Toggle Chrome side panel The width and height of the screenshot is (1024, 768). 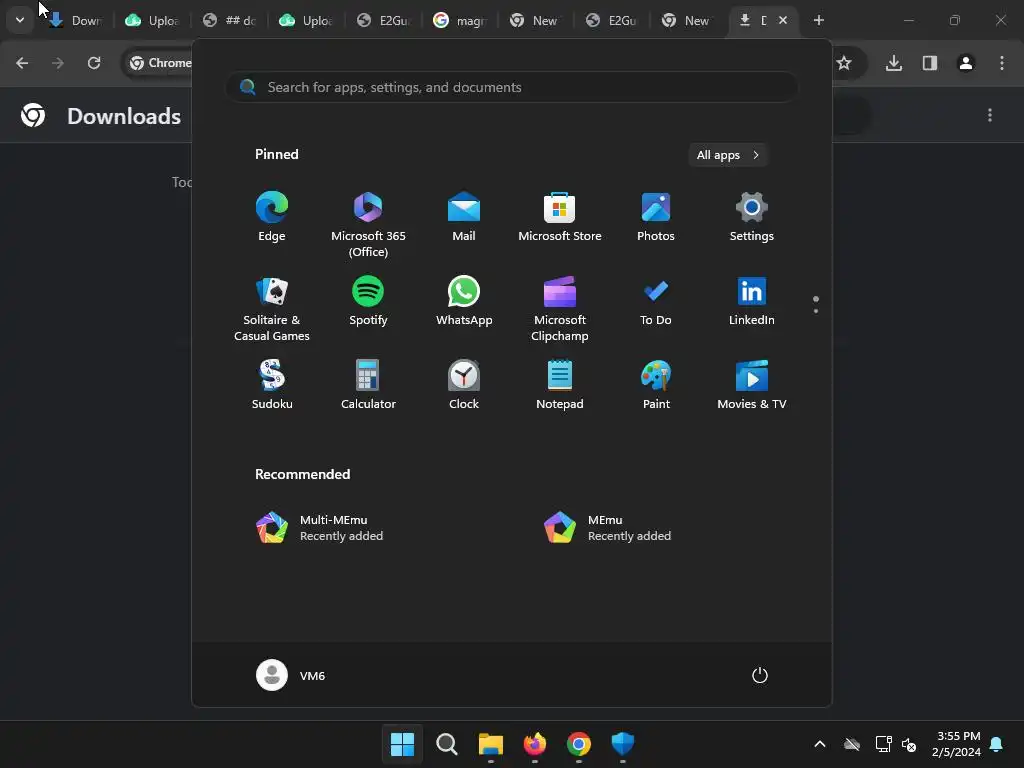tap(929, 63)
